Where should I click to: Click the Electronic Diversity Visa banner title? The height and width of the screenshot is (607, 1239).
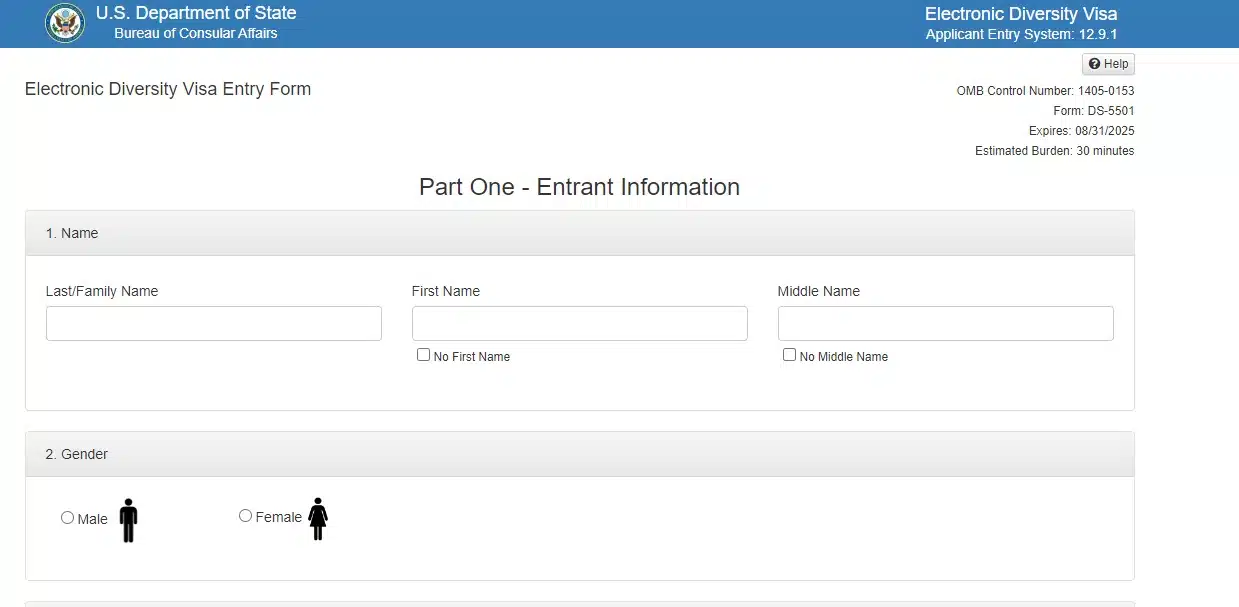pos(1020,14)
